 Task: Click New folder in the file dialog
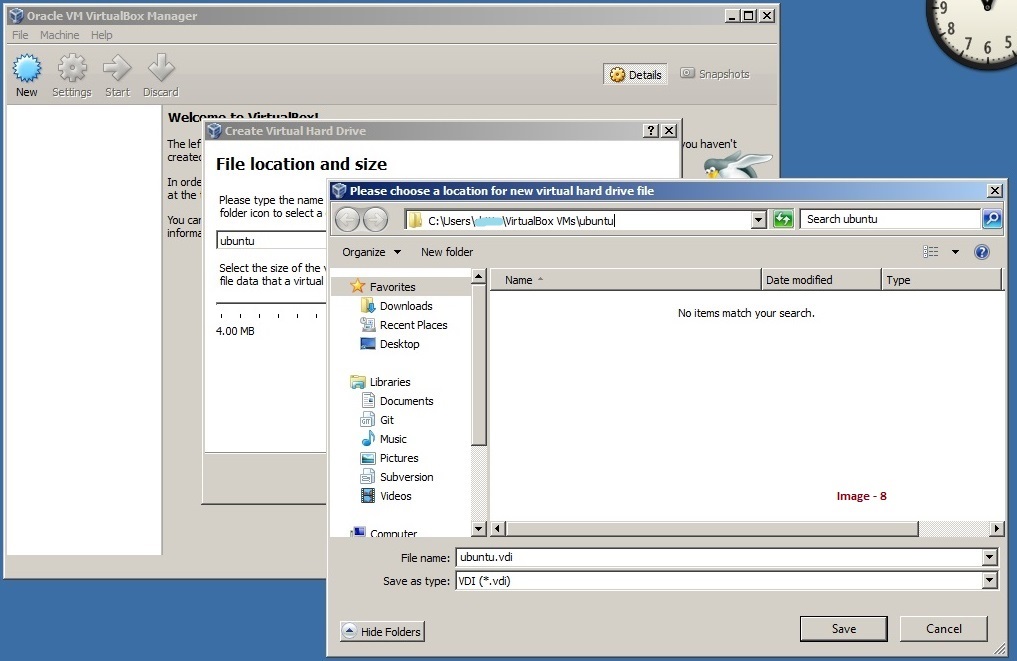pyautogui.click(x=447, y=252)
